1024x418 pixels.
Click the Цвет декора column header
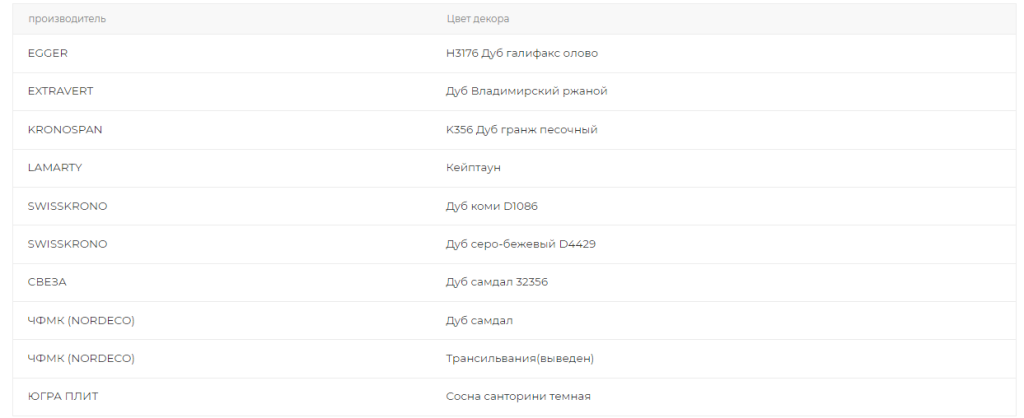477,19
